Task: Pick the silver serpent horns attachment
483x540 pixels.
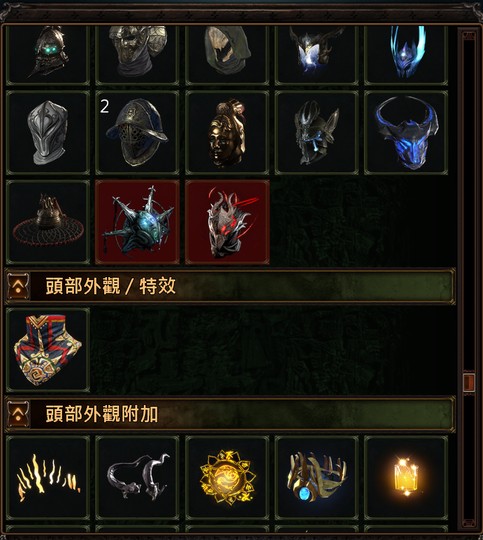Action: pos(137,478)
